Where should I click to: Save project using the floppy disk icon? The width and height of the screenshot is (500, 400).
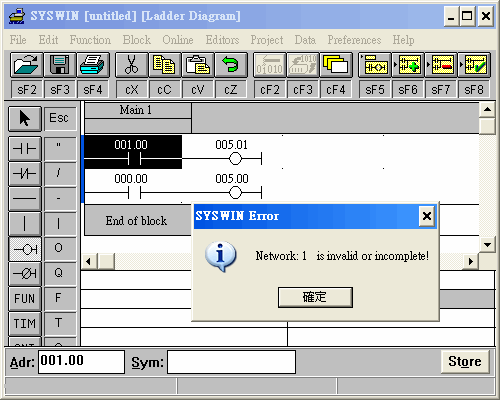pos(60,65)
